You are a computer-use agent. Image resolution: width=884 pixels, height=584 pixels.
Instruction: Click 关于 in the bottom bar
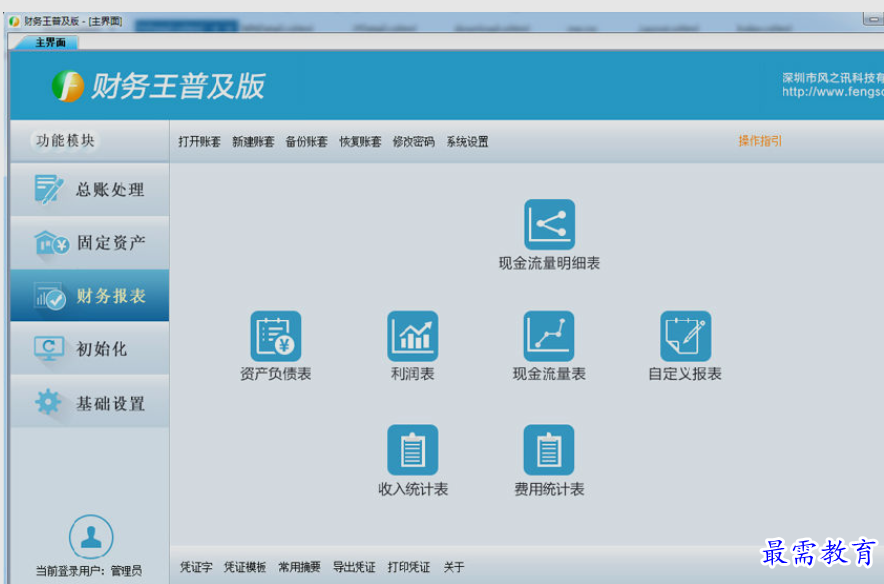(x=454, y=567)
